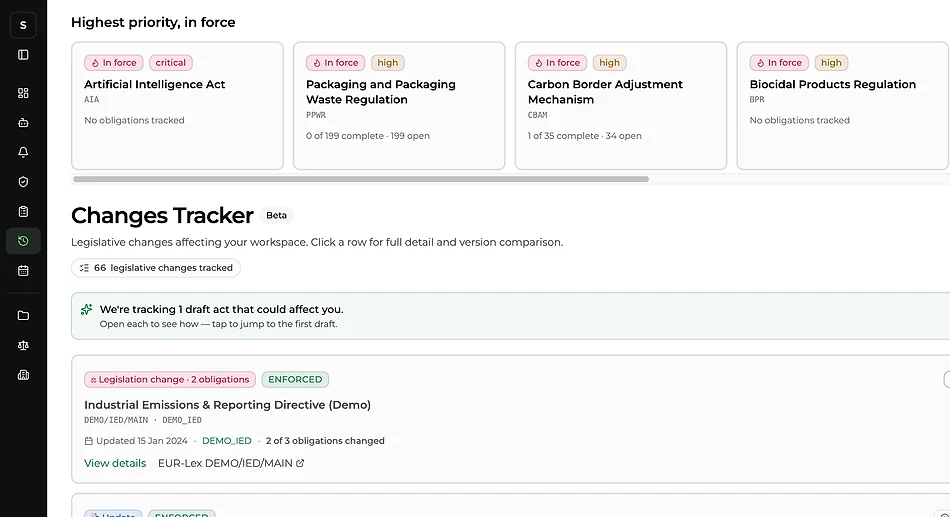Open the Artificial Intelligence Act card
This screenshot has width=950, height=517.
point(178,105)
